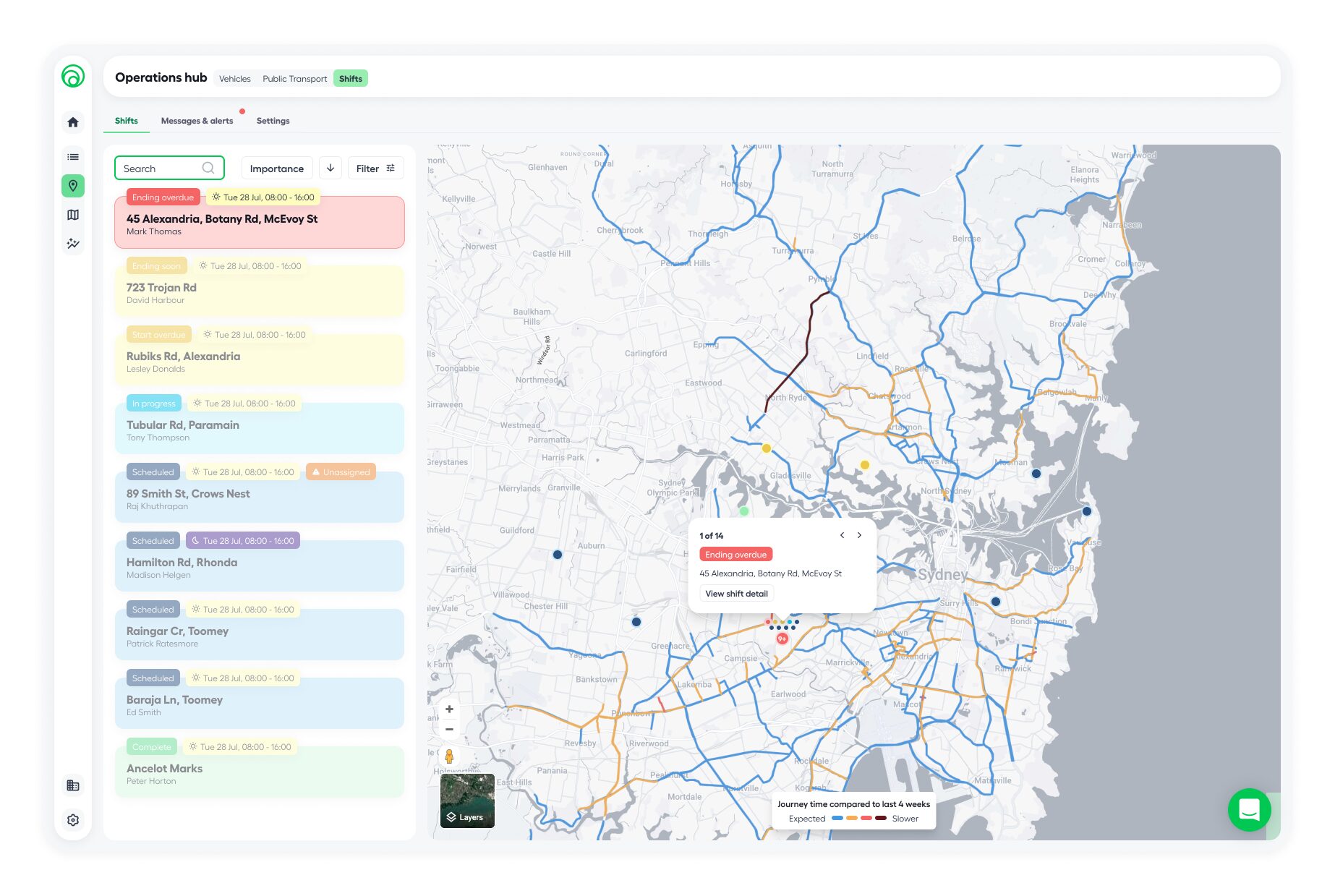Zoom in on the map
The image size is (1335, 896).
[x=449, y=709]
